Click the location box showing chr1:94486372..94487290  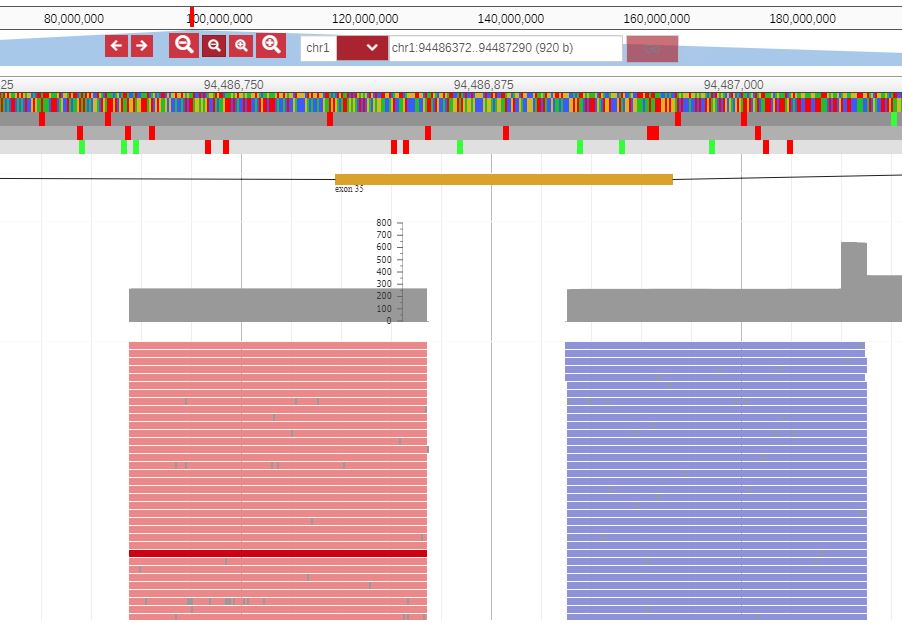505,48
